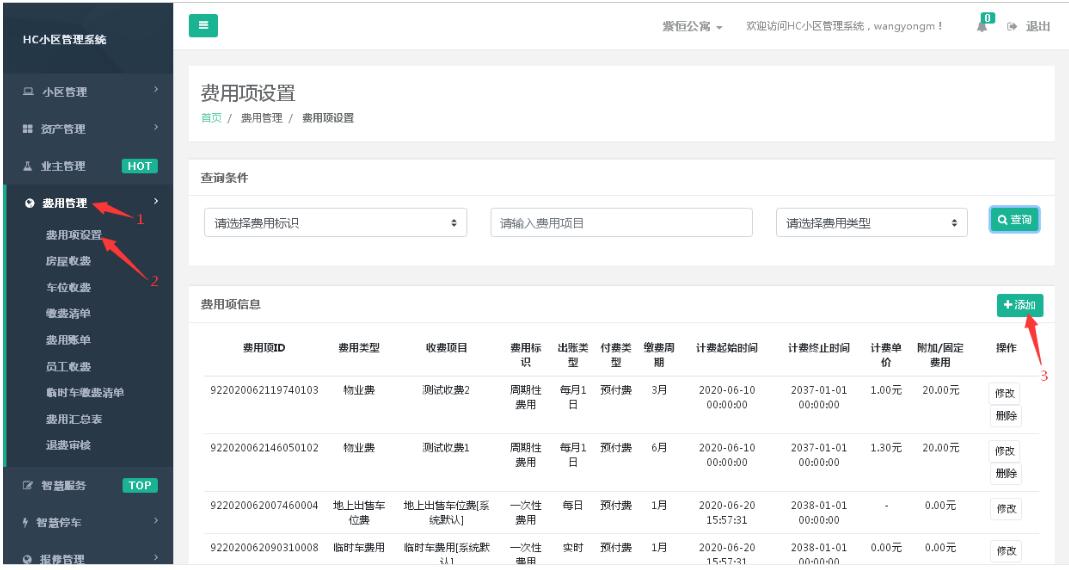The width and height of the screenshot is (1069, 570).
Task: Click the 资产管理 grid icon
Action: tap(27, 129)
